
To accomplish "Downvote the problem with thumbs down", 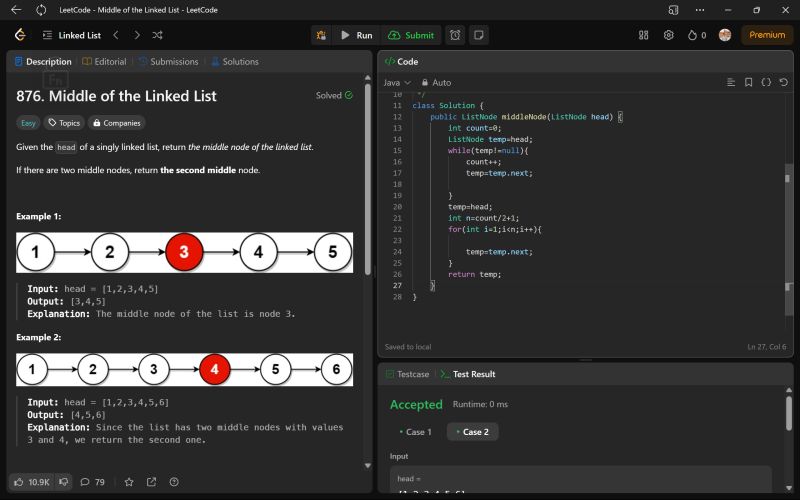I will click(x=64, y=482).
